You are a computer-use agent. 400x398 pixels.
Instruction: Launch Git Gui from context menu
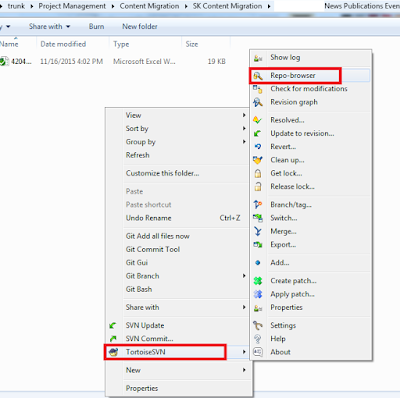tap(137, 263)
